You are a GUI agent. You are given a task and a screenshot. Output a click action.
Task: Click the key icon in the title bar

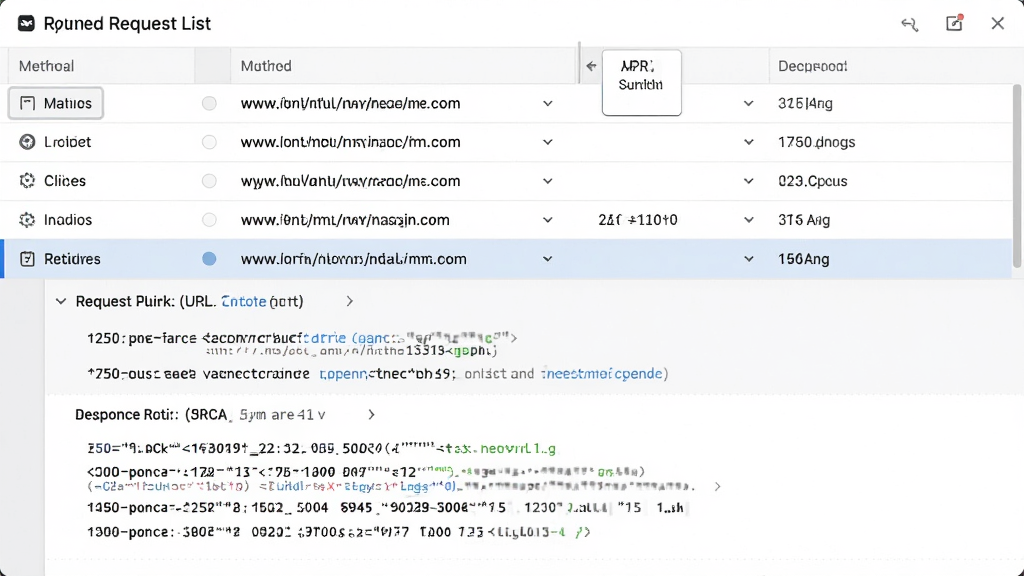(x=910, y=24)
